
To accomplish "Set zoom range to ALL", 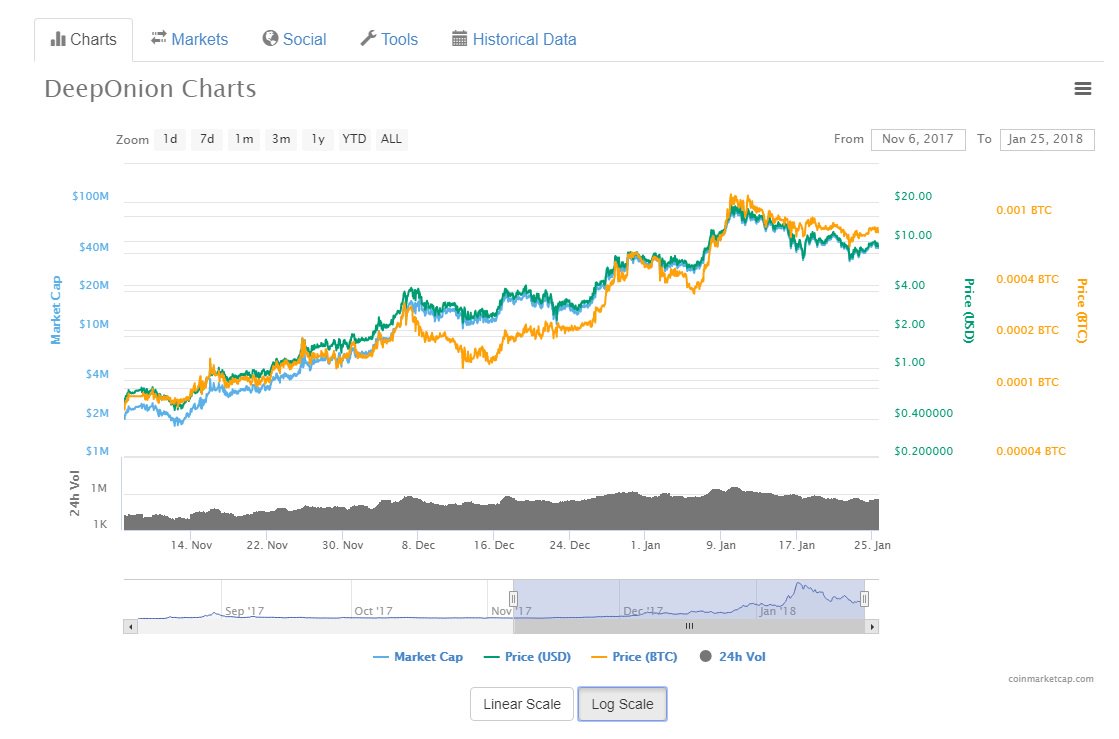I will 391,139.
